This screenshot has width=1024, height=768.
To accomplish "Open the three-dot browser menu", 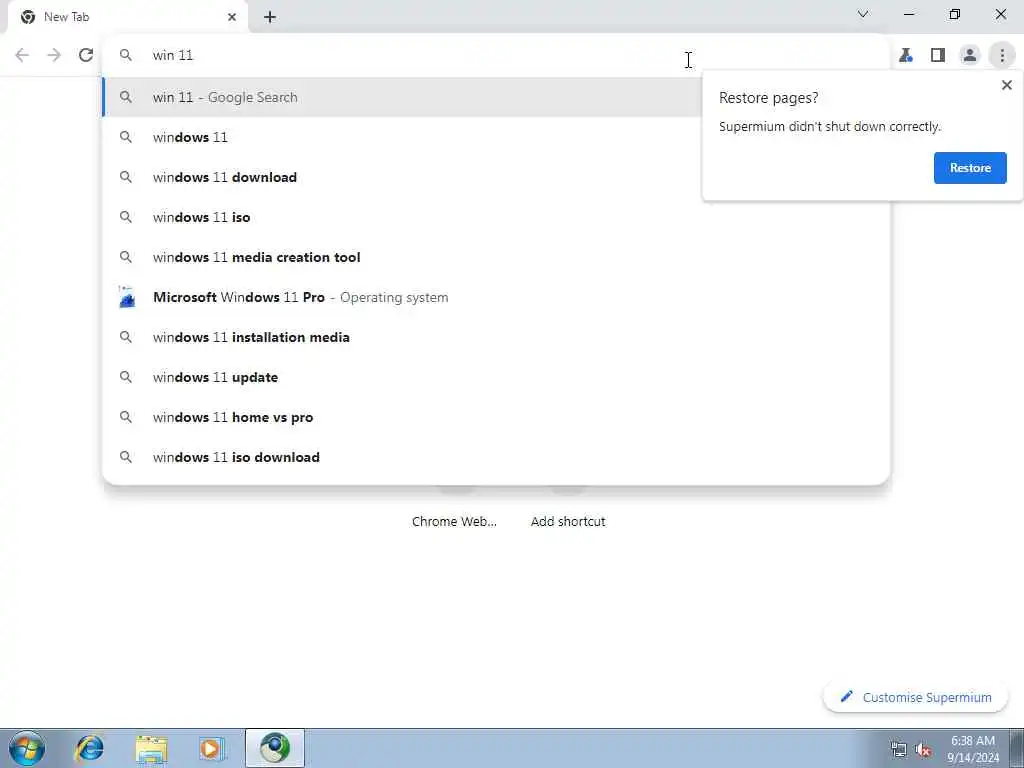I will point(1002,56).
